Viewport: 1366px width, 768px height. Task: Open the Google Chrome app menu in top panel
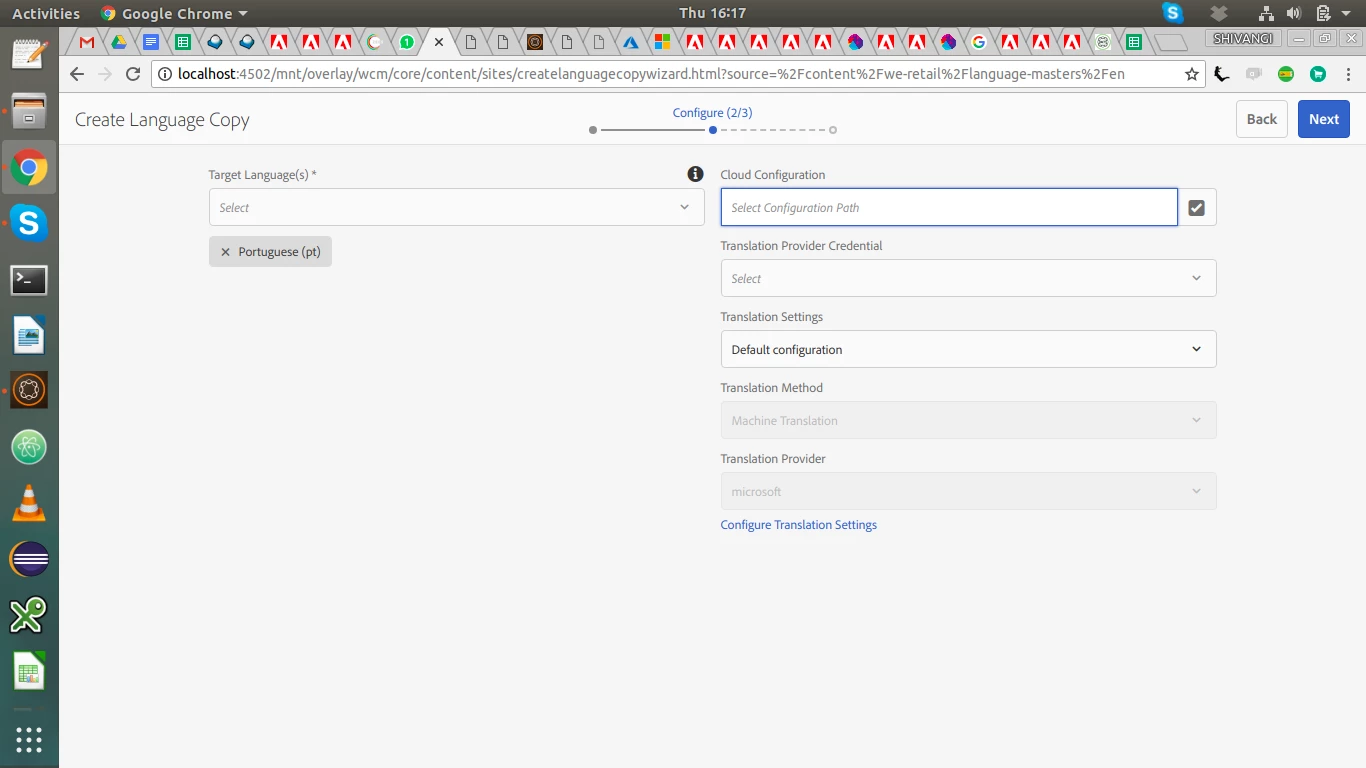click(x=174, y=13)
